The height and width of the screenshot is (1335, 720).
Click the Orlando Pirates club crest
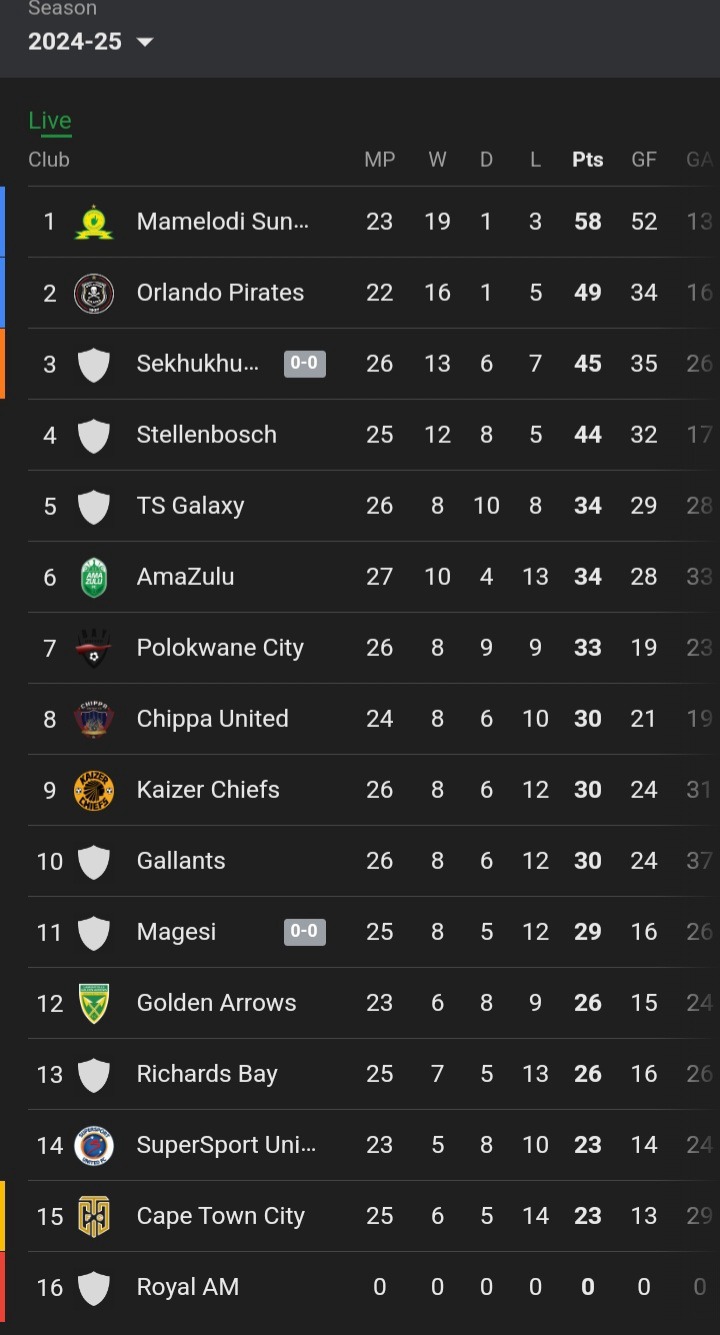(94, 293)
